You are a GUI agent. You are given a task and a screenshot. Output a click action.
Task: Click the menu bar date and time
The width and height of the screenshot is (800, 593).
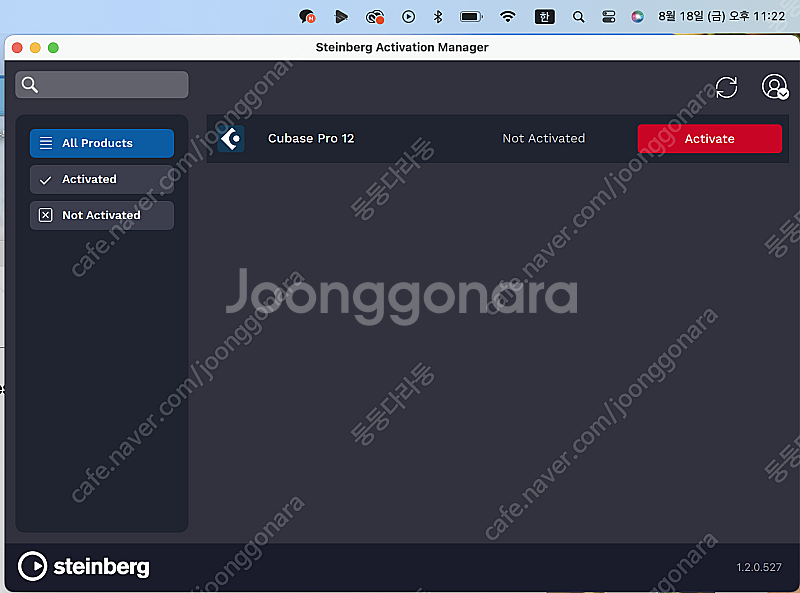pos(721,16)
